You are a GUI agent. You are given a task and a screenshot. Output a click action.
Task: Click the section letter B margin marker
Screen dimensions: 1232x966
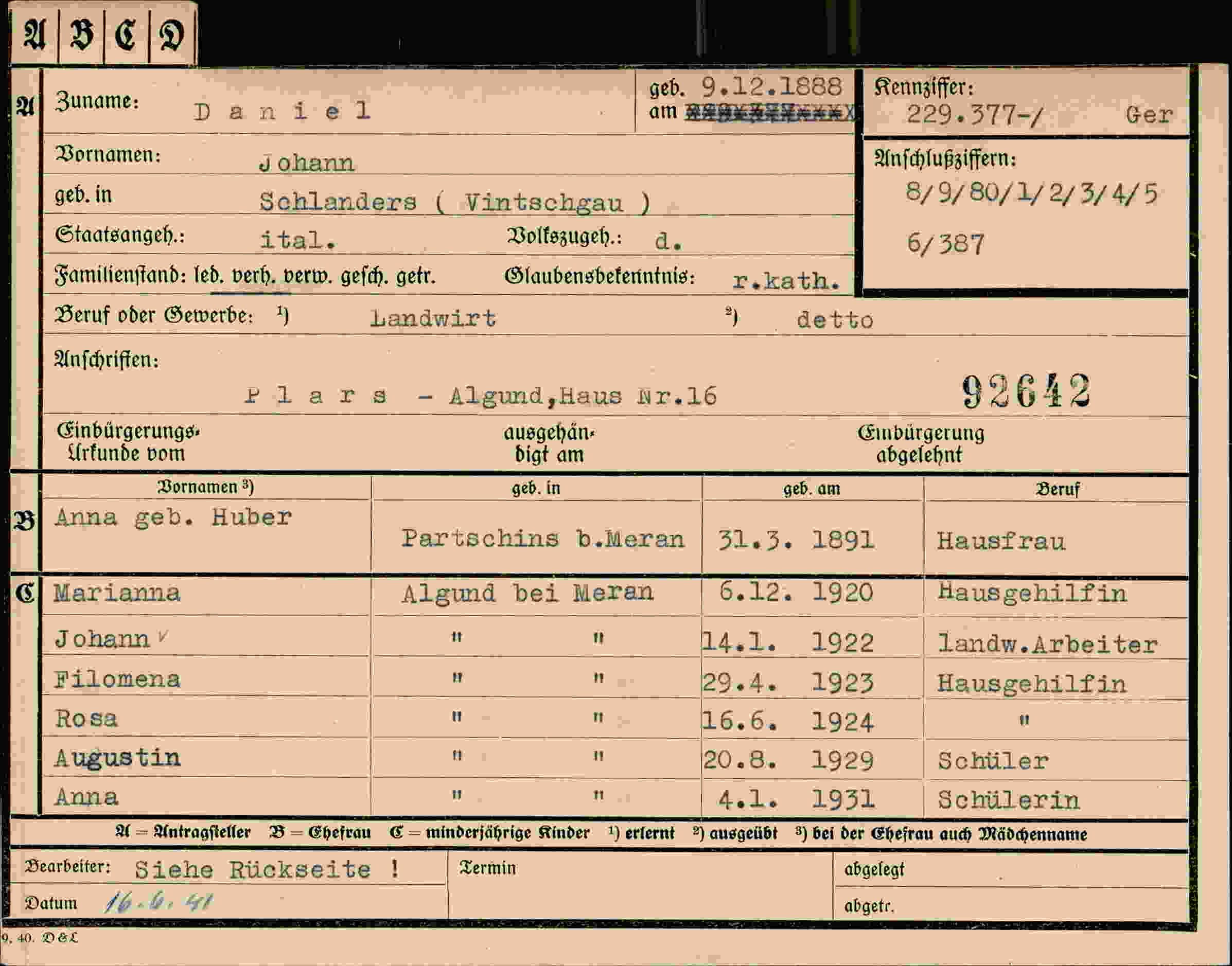pos(25,521)
